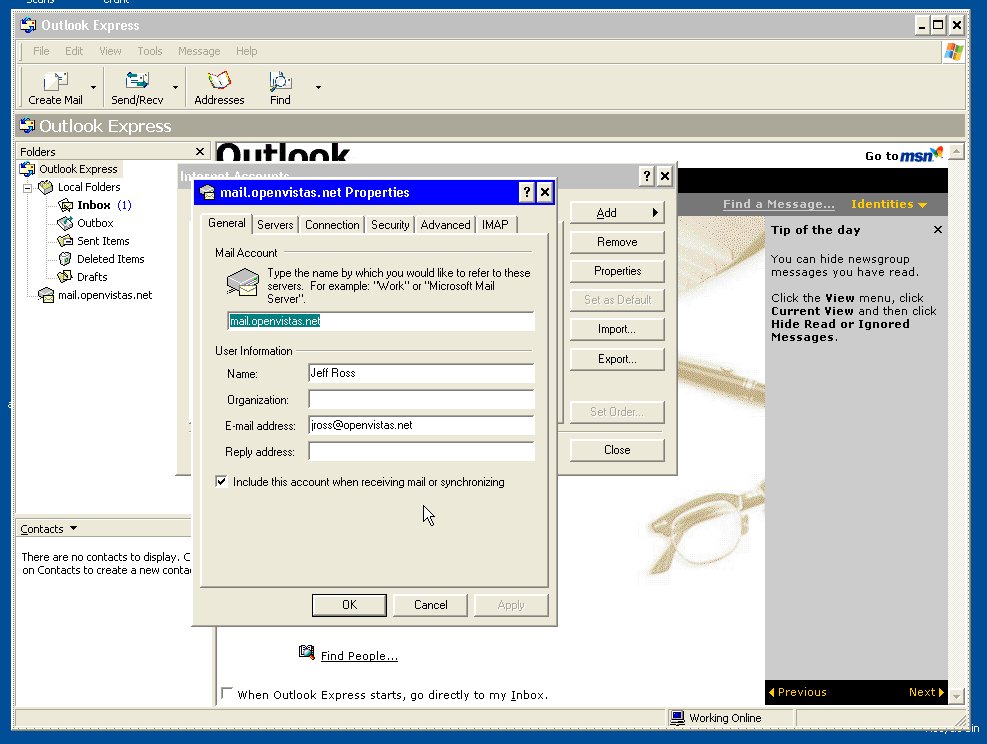
Task: Click Close in Internet Accounts dialog
Action: click(617, 450)
